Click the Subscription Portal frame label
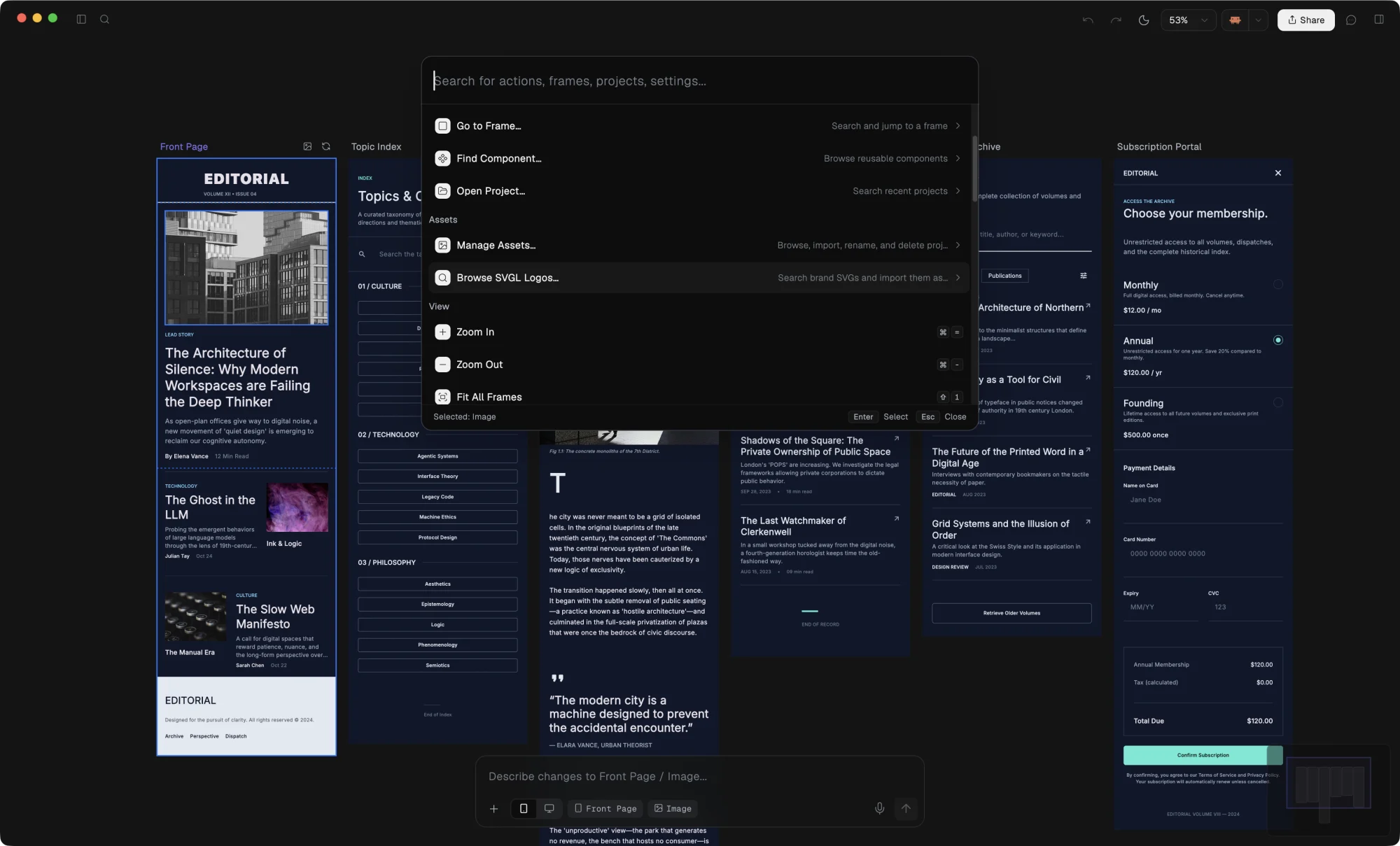This screenshot has width=1400, height=846. 1158,147
